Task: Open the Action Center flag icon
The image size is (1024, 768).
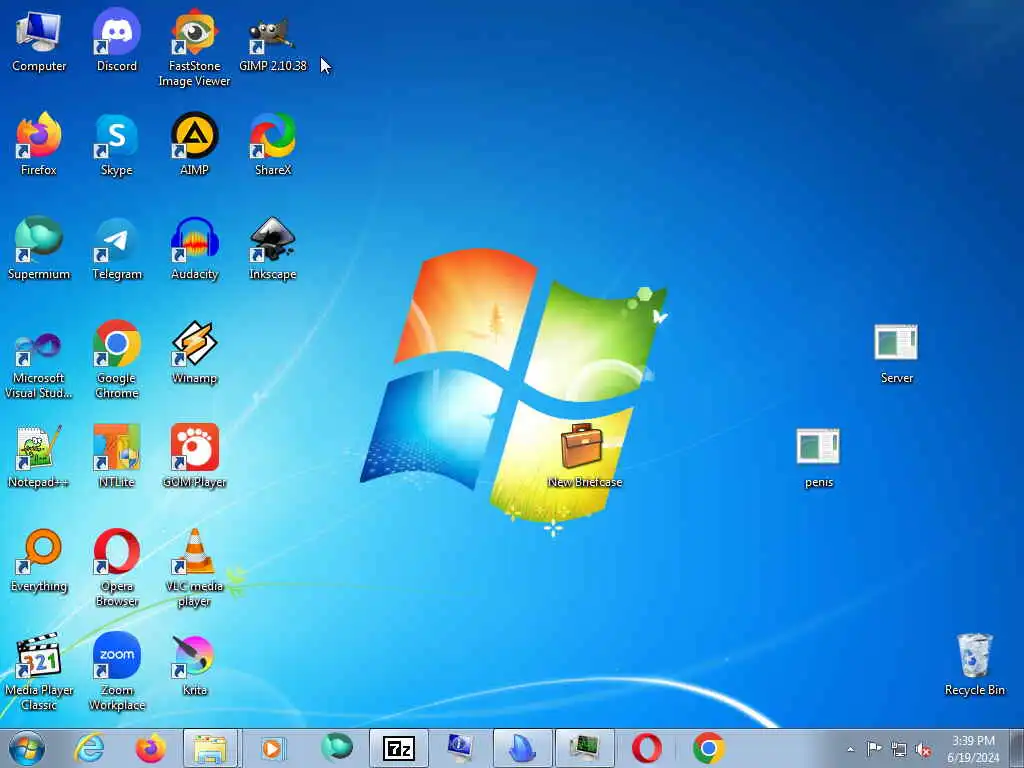Action: click(874, 749)
